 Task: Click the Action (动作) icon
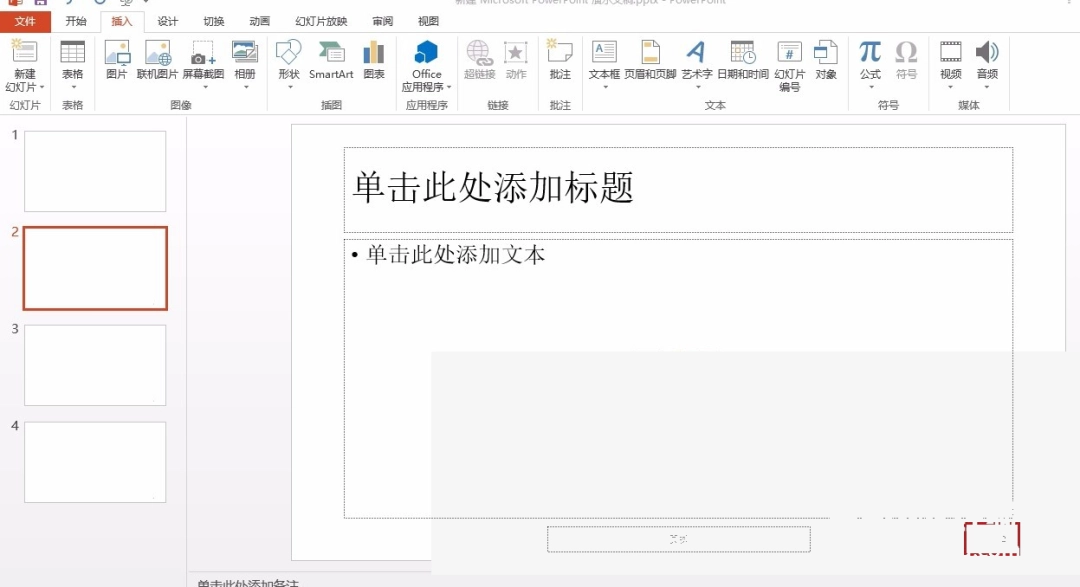(x=516, y=52)
